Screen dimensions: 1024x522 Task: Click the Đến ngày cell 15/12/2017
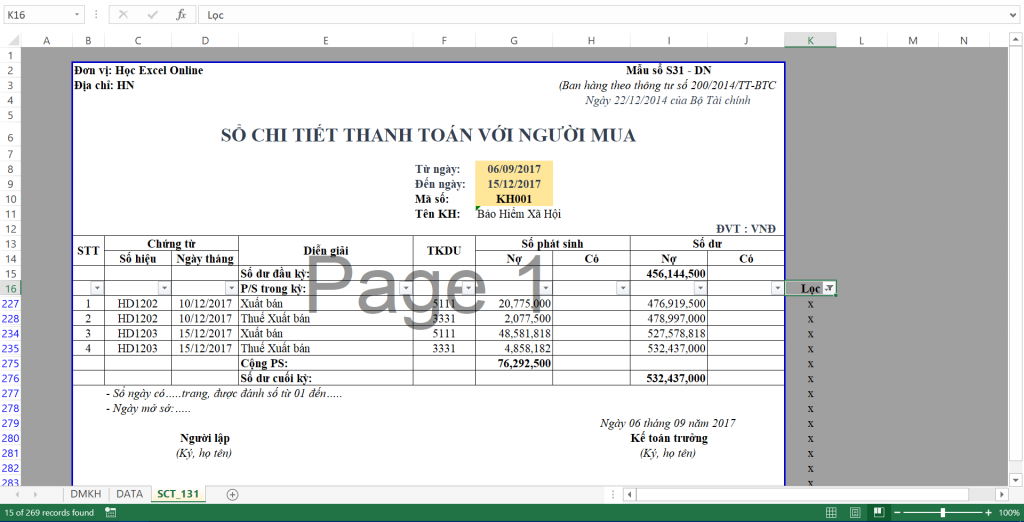(x=514, y=184)
